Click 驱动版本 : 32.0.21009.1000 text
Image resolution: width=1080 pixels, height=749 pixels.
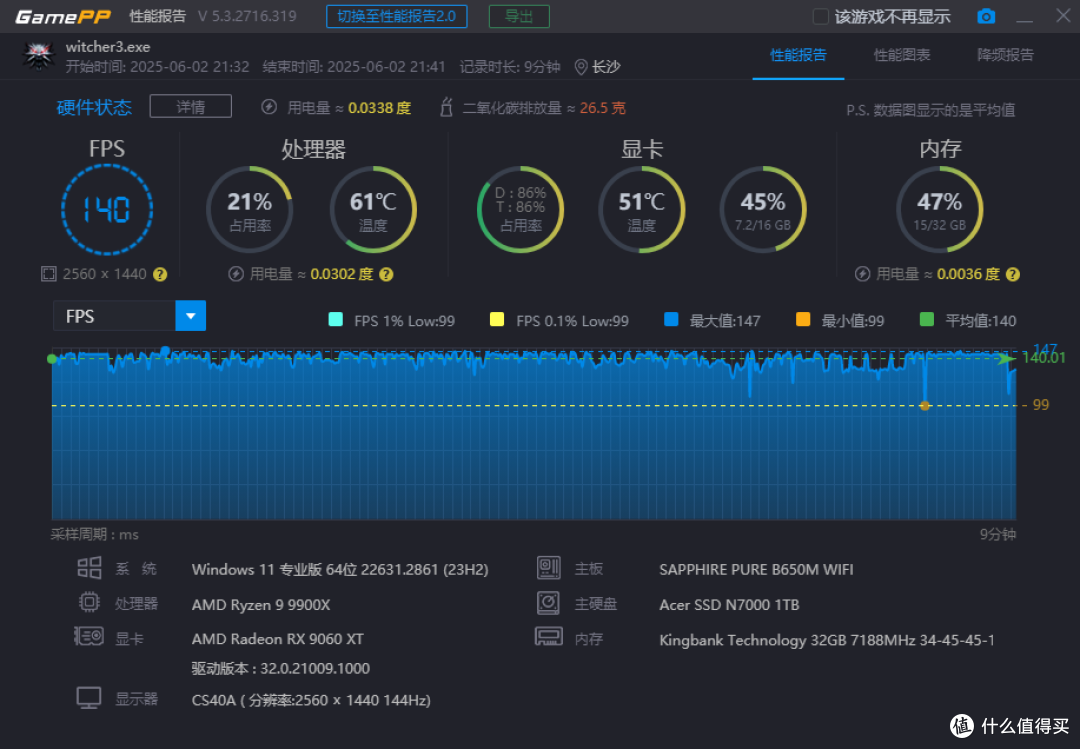click(x=281, y=668)
